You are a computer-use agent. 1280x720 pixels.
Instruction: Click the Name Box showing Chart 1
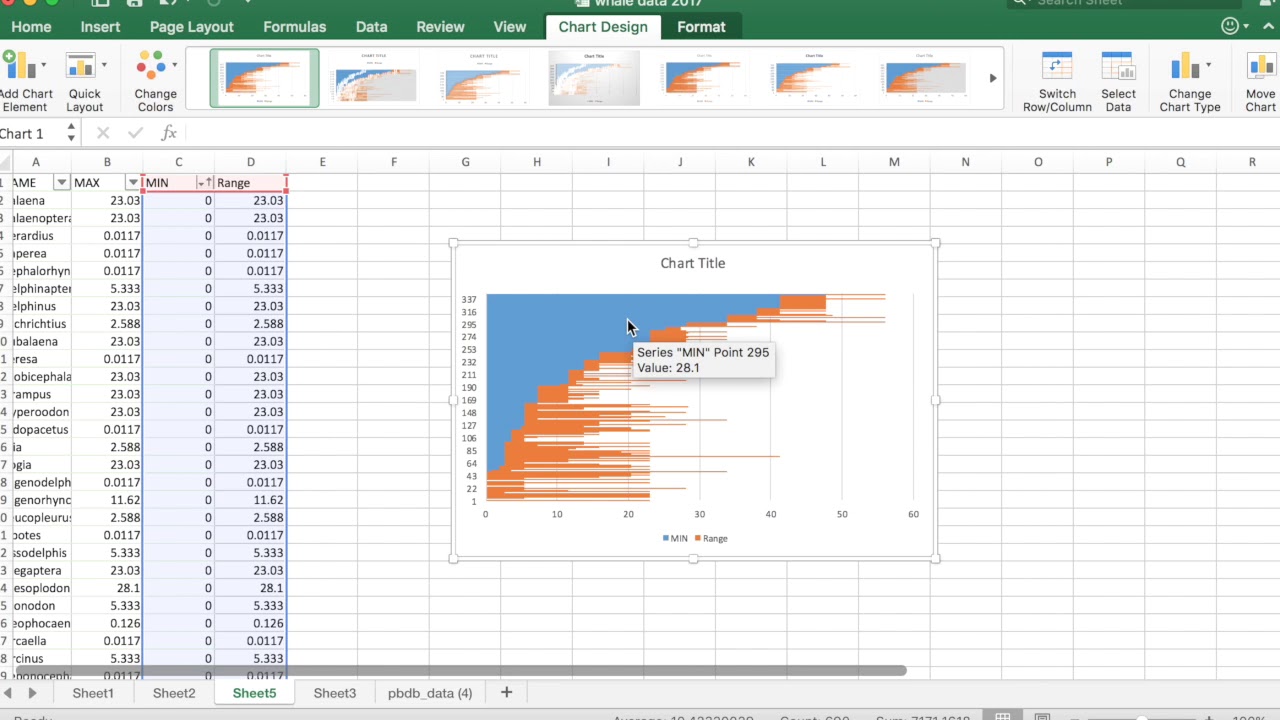[30, 133]
